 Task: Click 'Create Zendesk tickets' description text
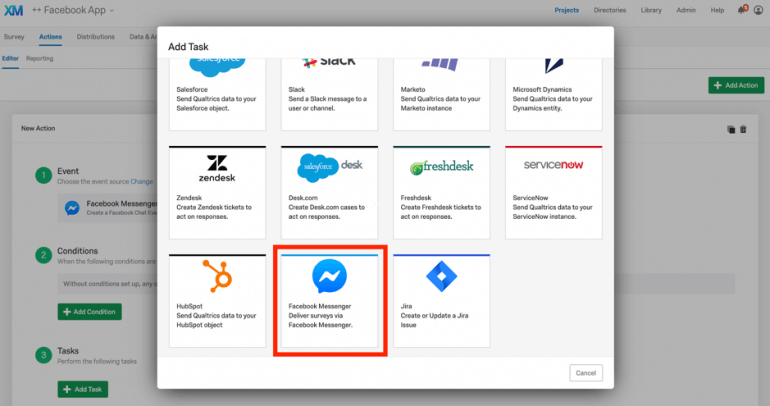214,212
